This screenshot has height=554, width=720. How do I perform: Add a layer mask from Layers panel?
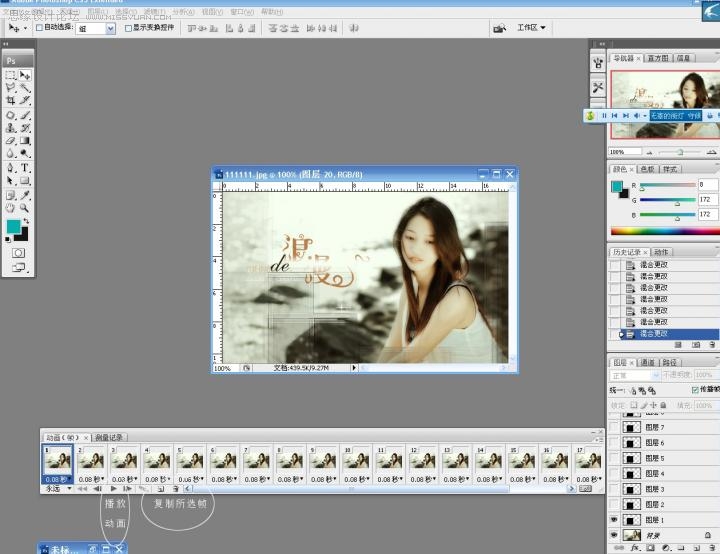pyautogui.click(x=650, y=548)
